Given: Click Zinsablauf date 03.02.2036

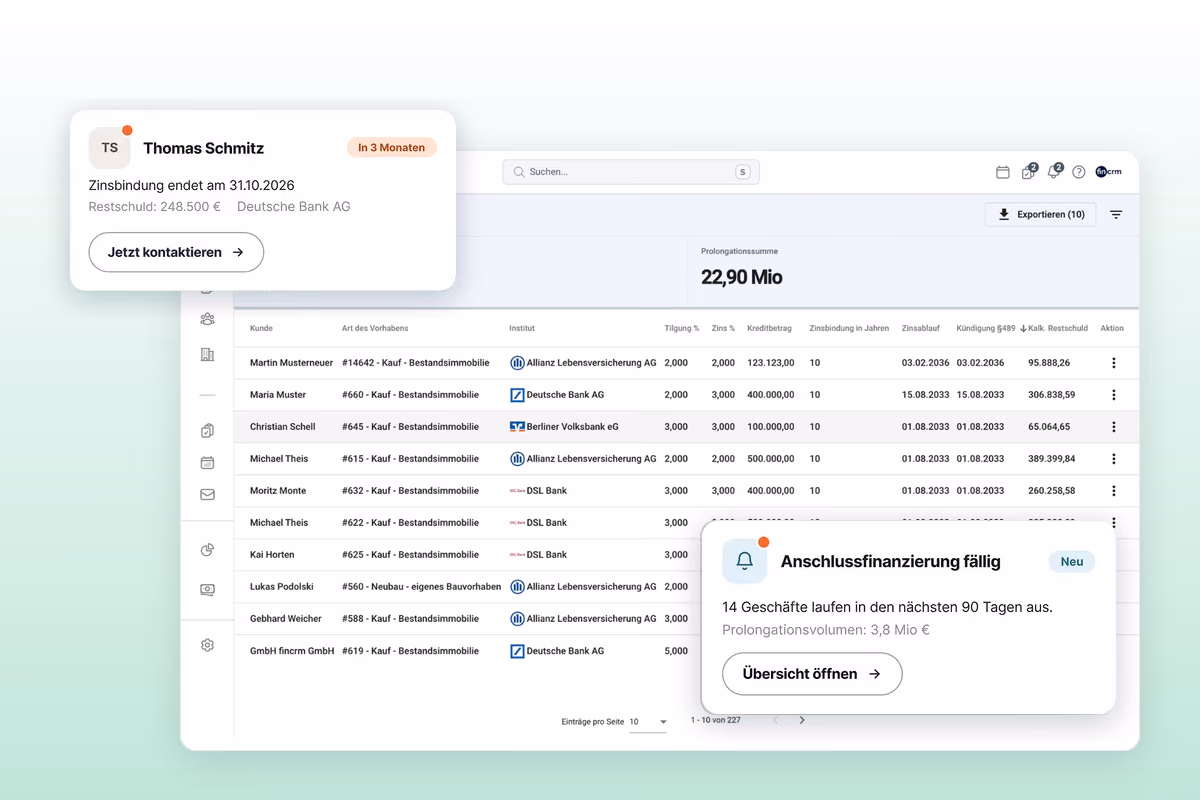Looking at the screenshot, I should click(x=925, y=363).
